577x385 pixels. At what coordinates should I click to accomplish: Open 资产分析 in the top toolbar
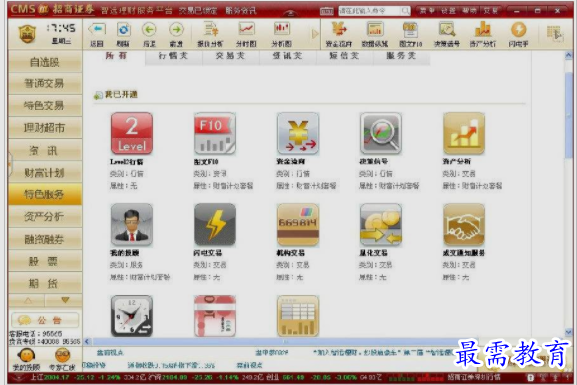point(483,34)
